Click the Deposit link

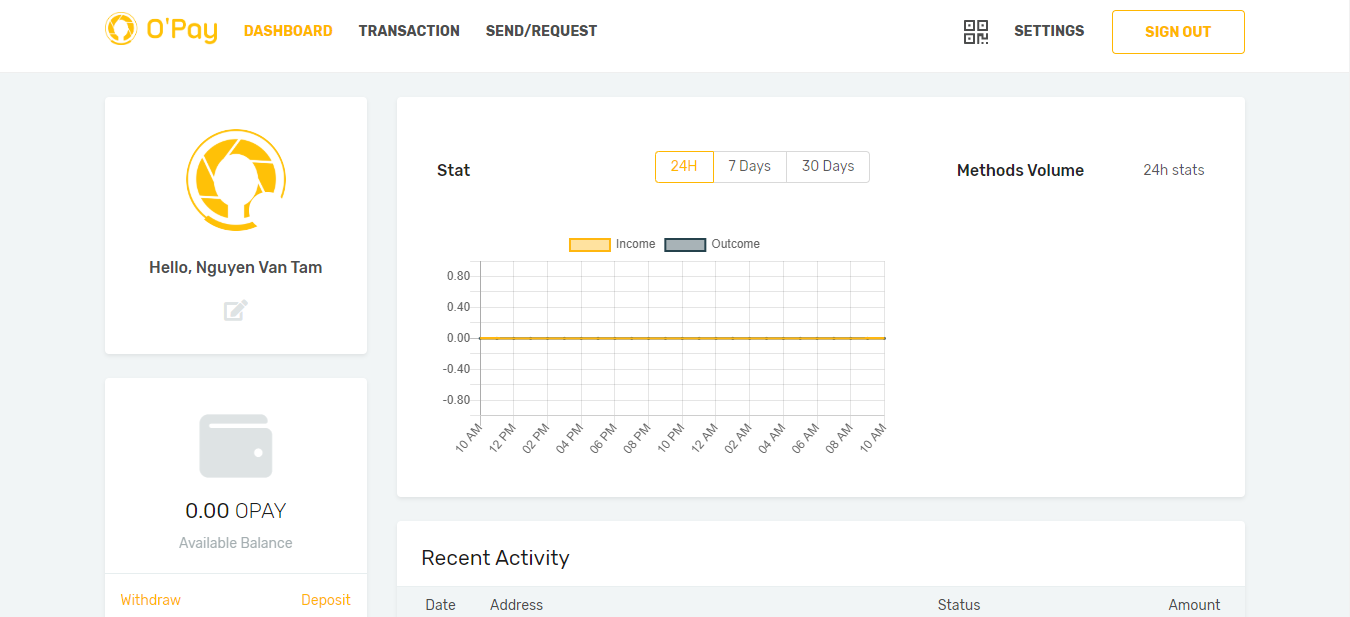click(326, 600)
